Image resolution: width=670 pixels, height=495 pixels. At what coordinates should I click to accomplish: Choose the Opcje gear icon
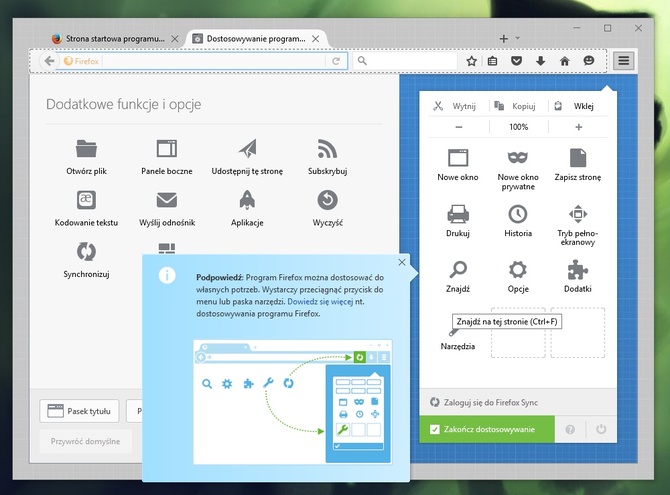[518, 270]
